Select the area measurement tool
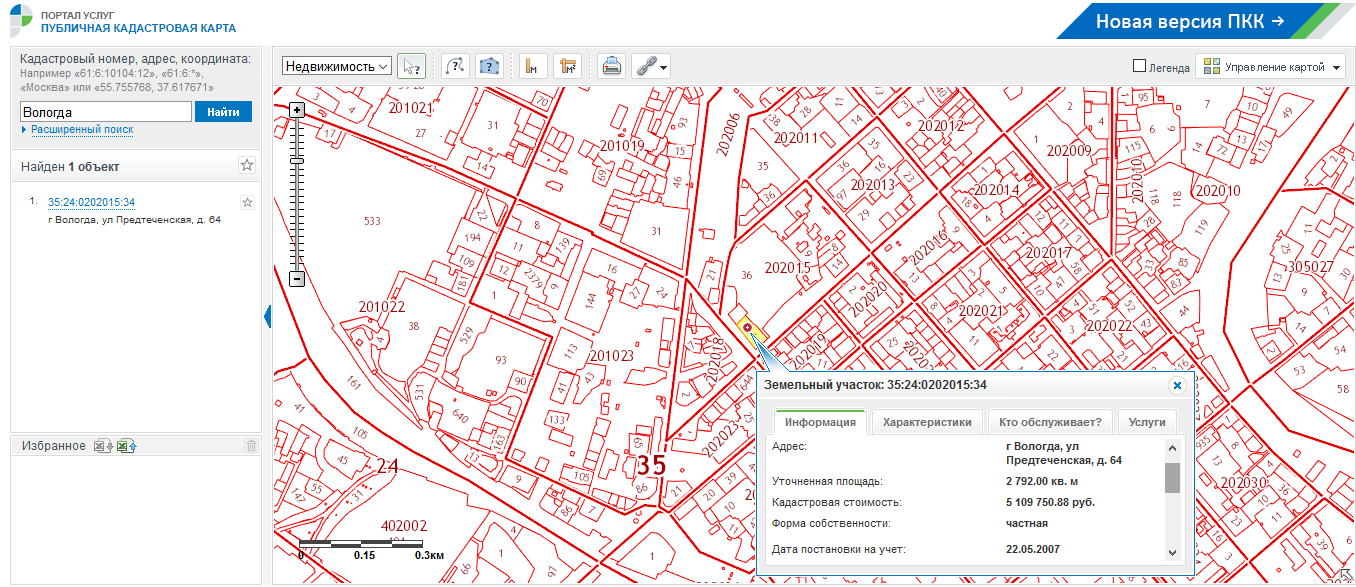The width and height of the screenshot is (1356, 587). click(x=568, y=67)
